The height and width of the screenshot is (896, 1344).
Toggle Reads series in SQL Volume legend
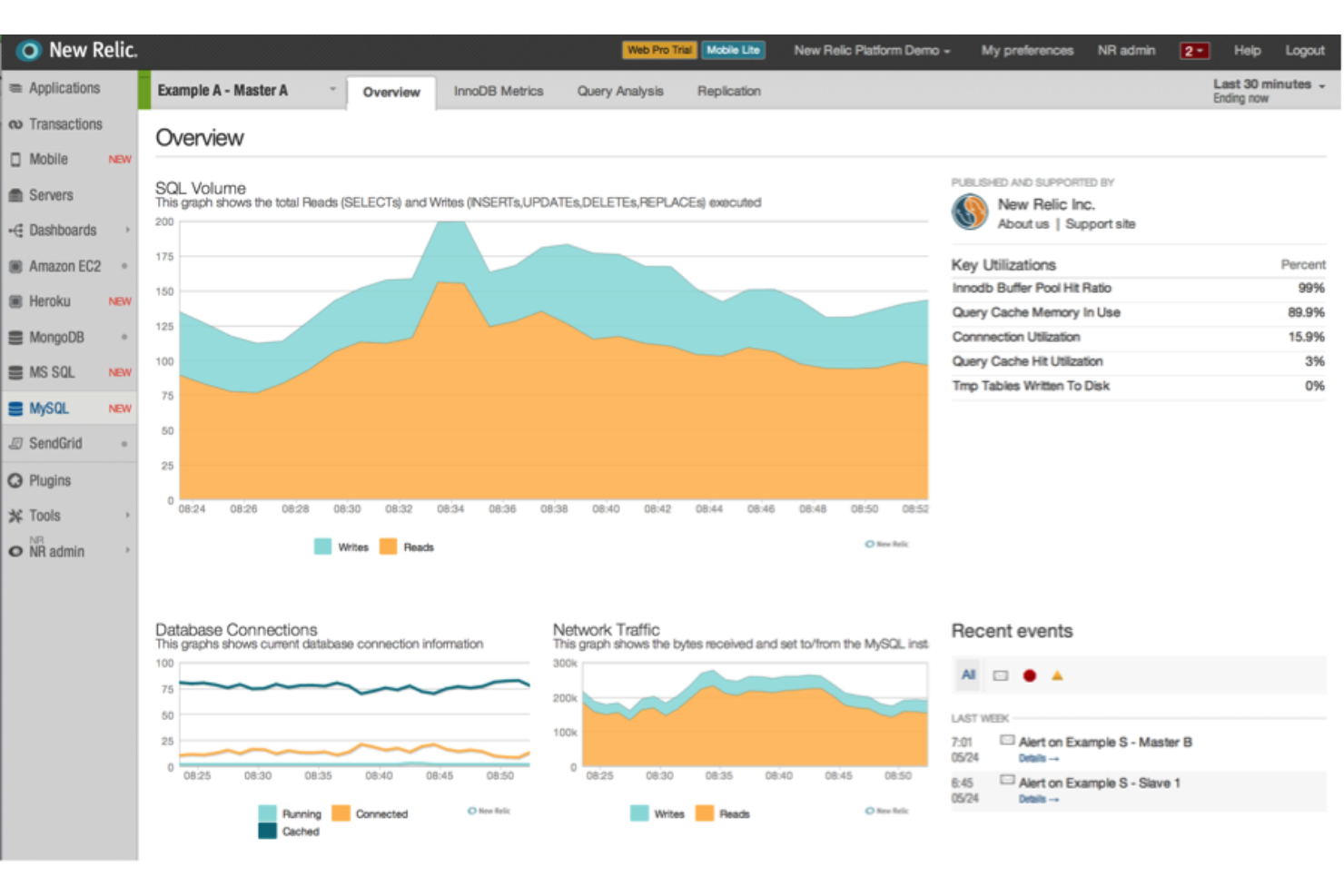(407, 546)
